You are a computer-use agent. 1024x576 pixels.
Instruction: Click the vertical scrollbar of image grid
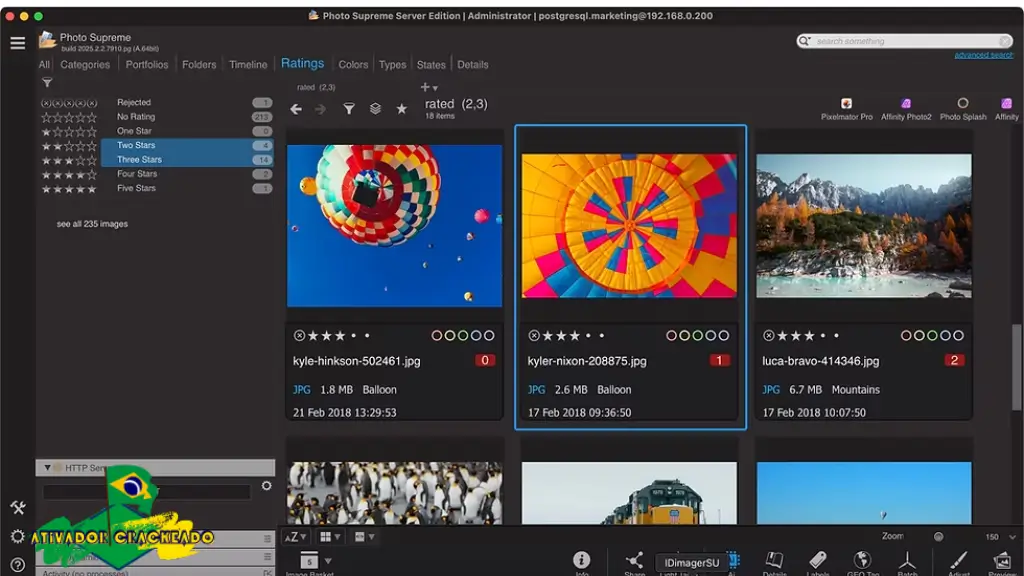(1016, 368)
